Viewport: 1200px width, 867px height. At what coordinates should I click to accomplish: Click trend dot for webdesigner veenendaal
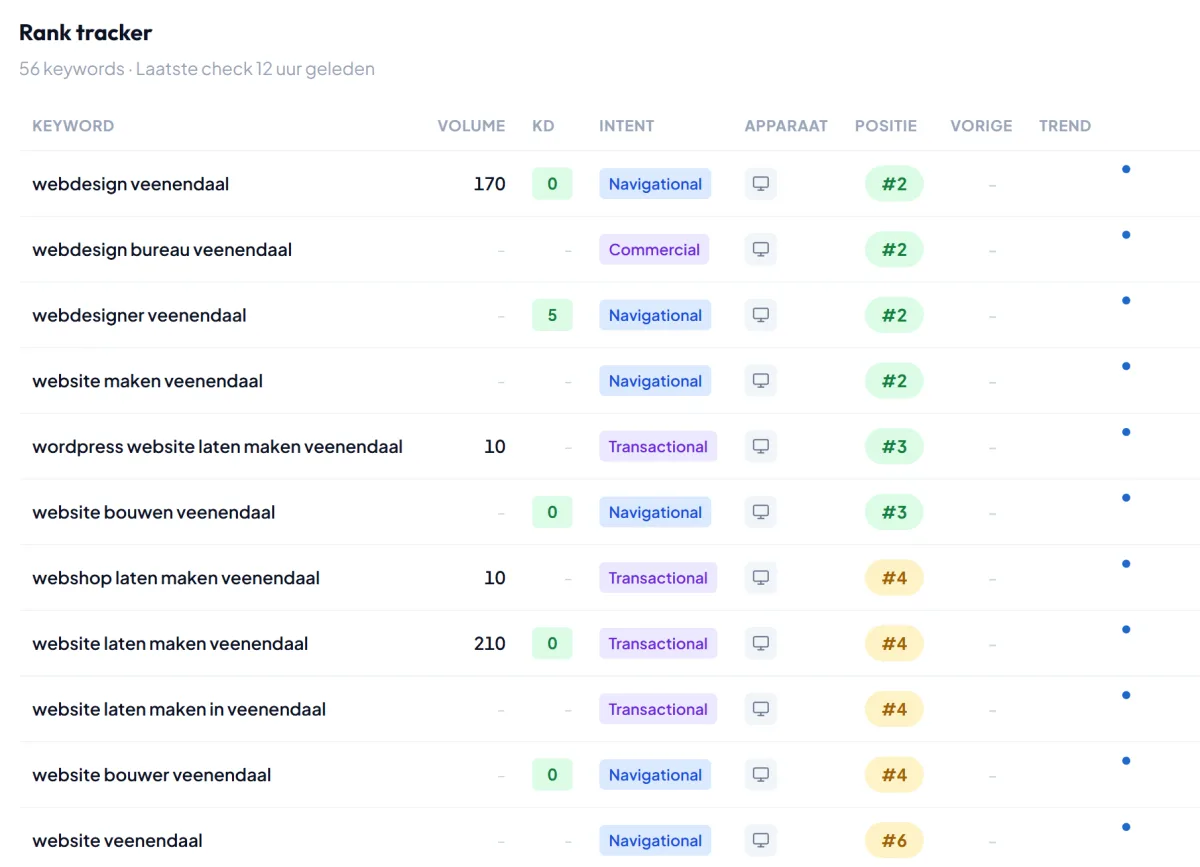tap(1126, 300)
